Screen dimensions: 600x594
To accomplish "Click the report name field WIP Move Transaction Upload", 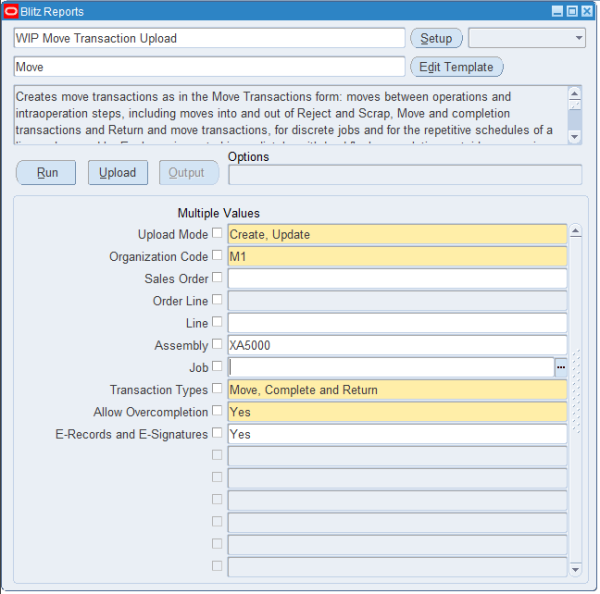I will coord(209,38).
